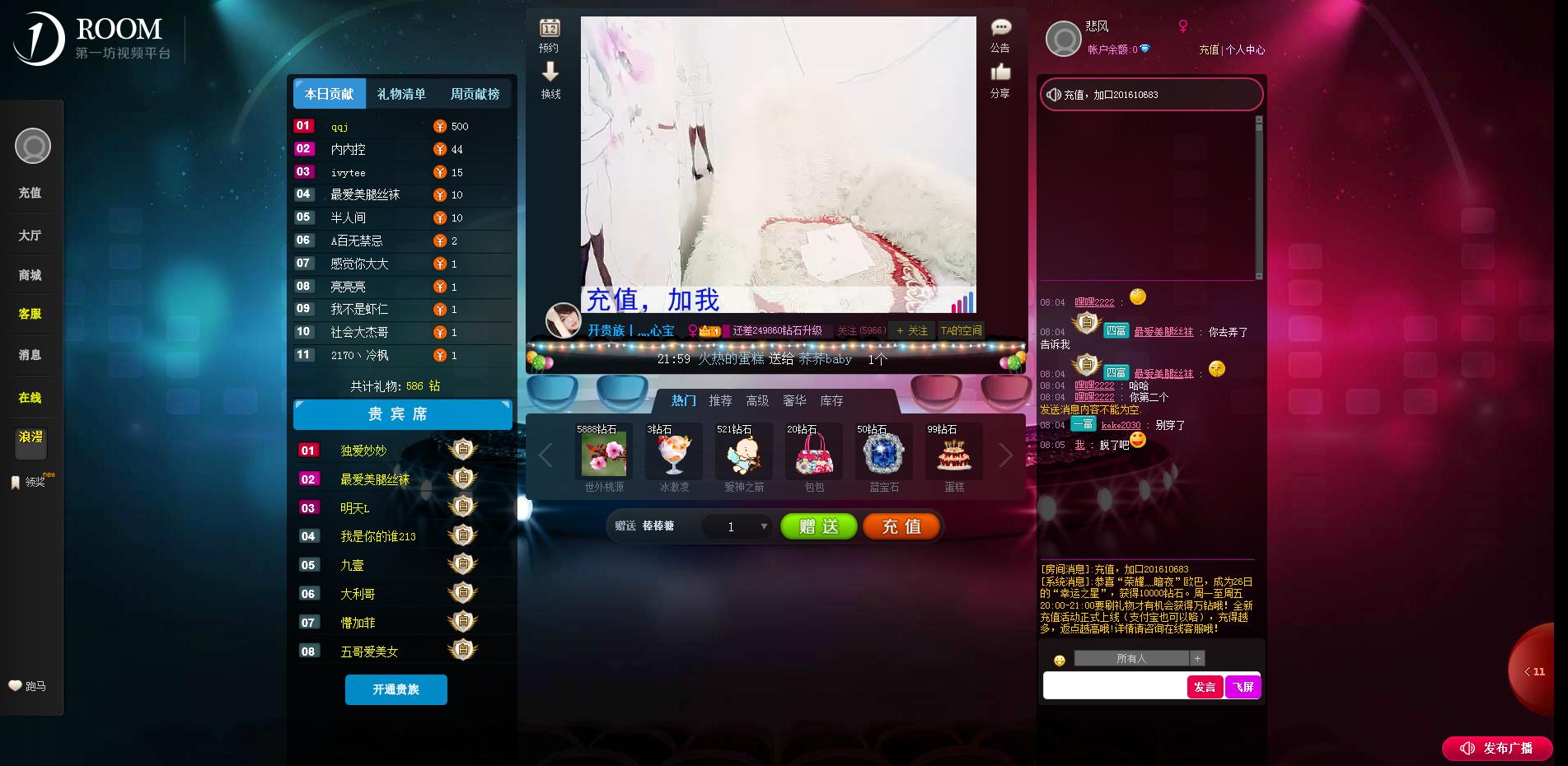Click the chat message input field
The width and height of the screenshot is (1568, 766).
[x=1115, y=687]
